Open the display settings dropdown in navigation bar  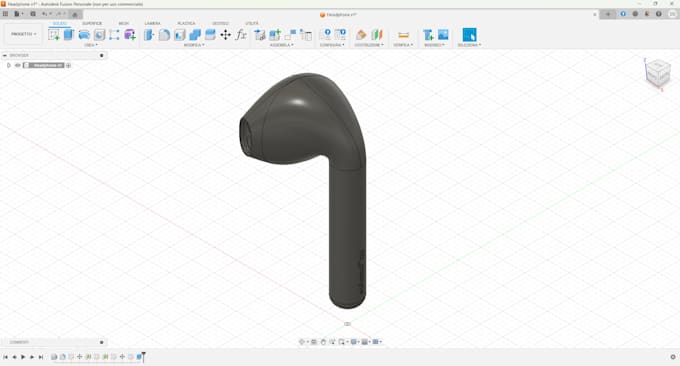tap(355, 342)
